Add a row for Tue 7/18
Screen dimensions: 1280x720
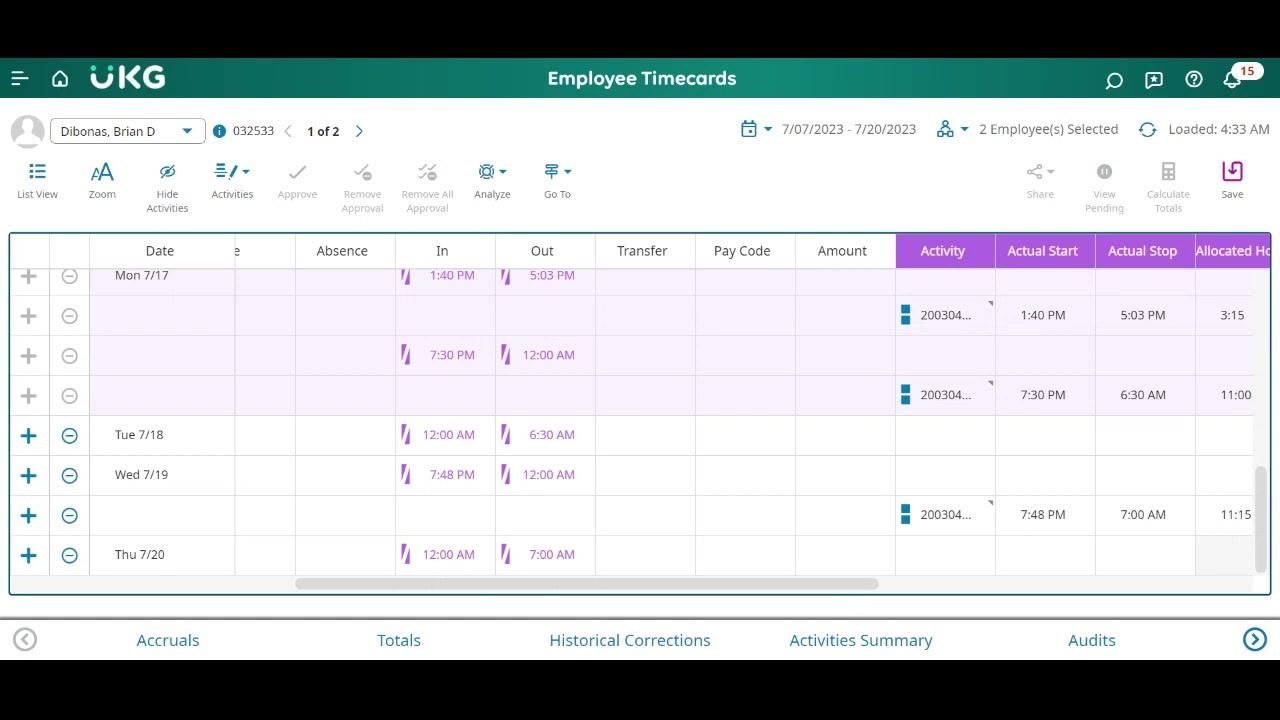click(x=29, y=435)
